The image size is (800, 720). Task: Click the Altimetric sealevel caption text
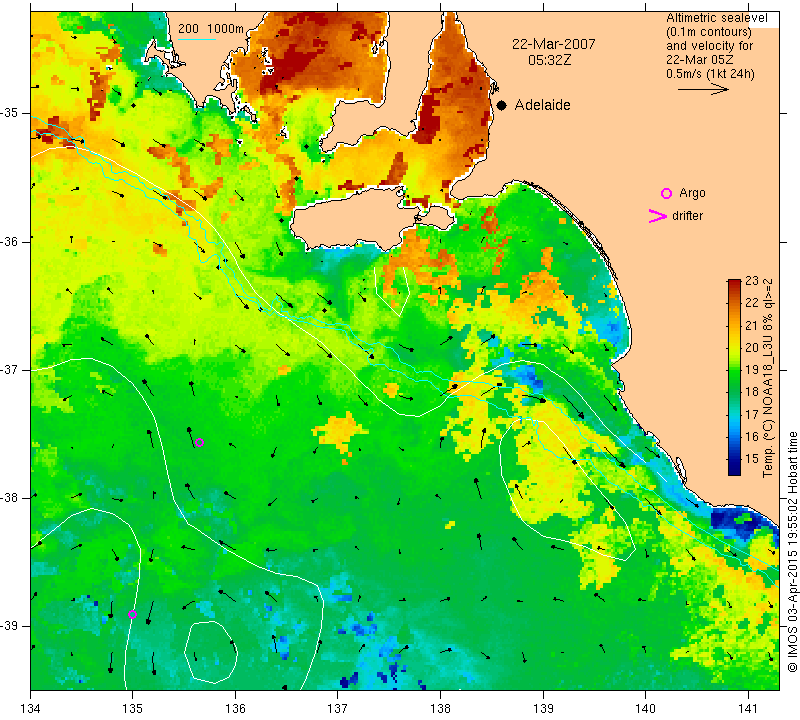pos(716,18)
